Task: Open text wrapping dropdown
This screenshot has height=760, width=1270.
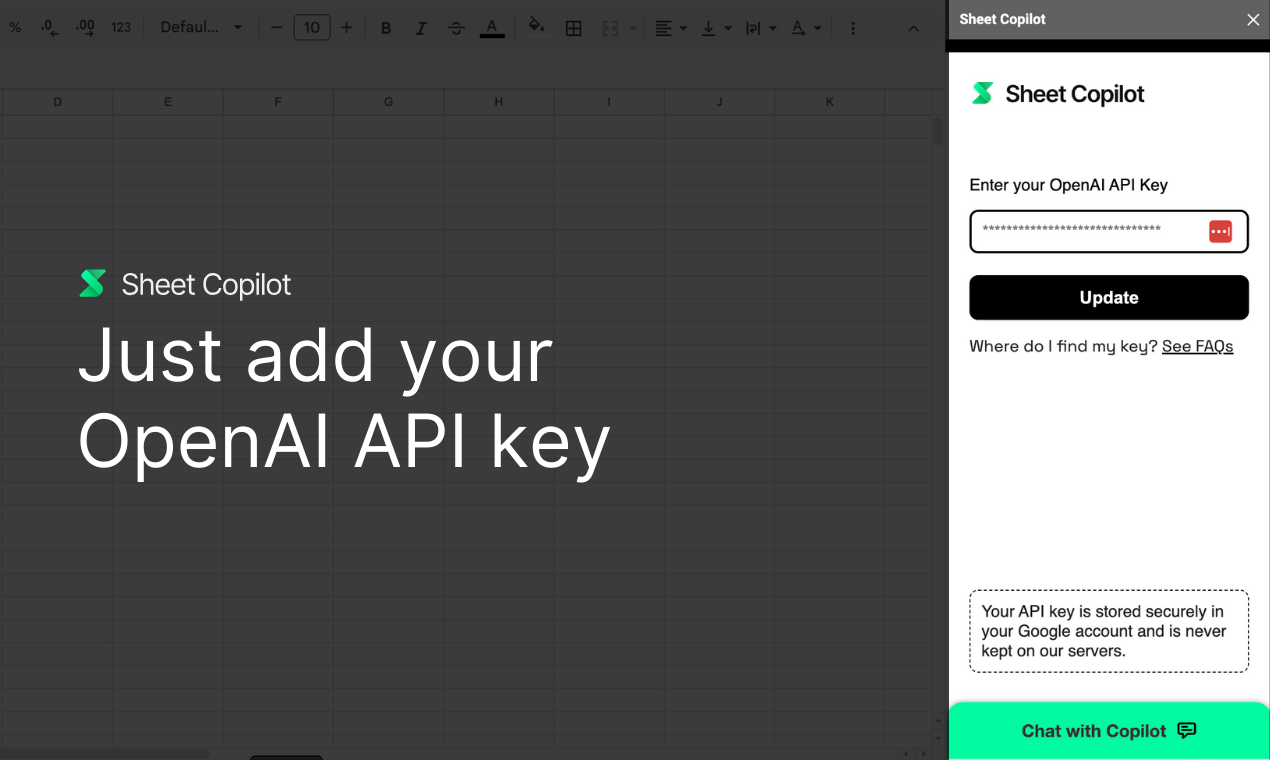Action: coord(761,28)
